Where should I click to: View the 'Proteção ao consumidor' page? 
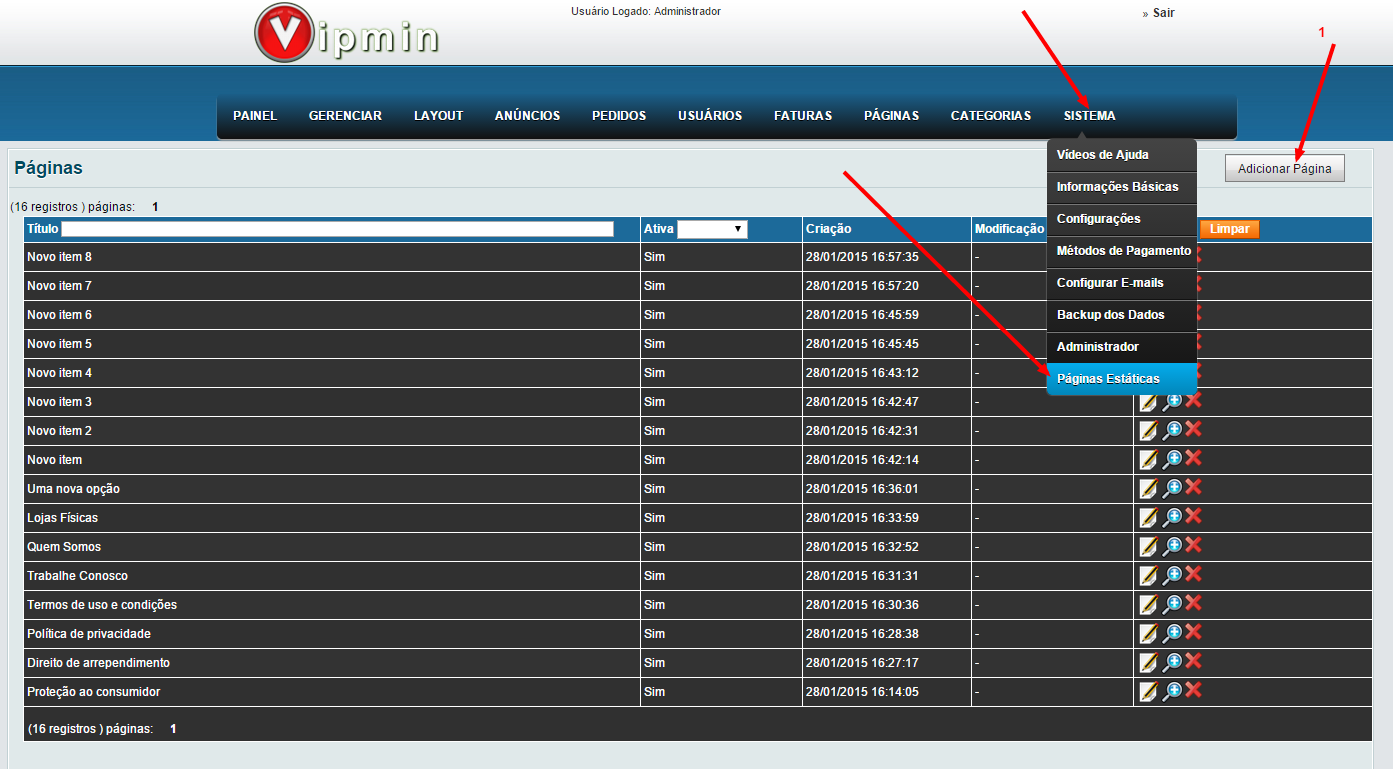pyautogui.click(x=1171, y=692)
